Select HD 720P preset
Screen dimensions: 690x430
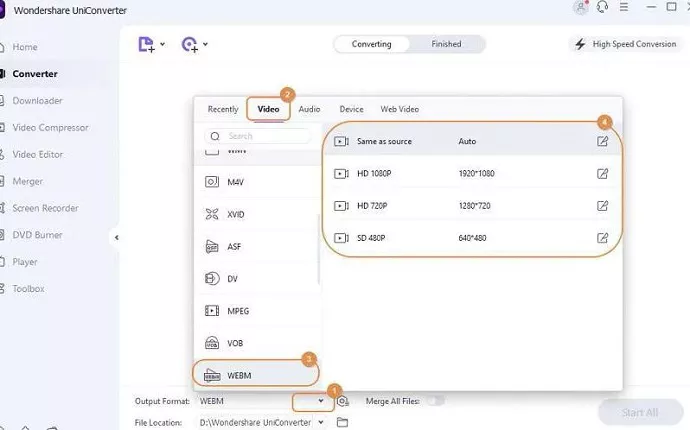pyautogui.click(x=471, y=206)
